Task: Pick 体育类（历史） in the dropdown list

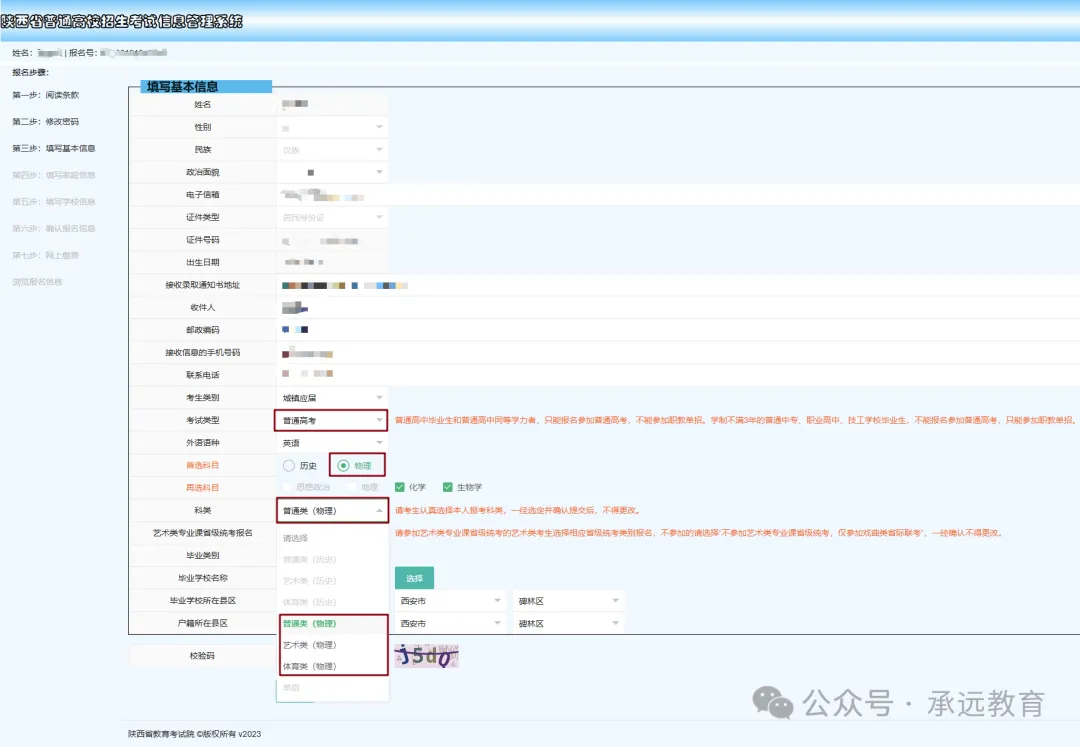Action: click(333, 602)
